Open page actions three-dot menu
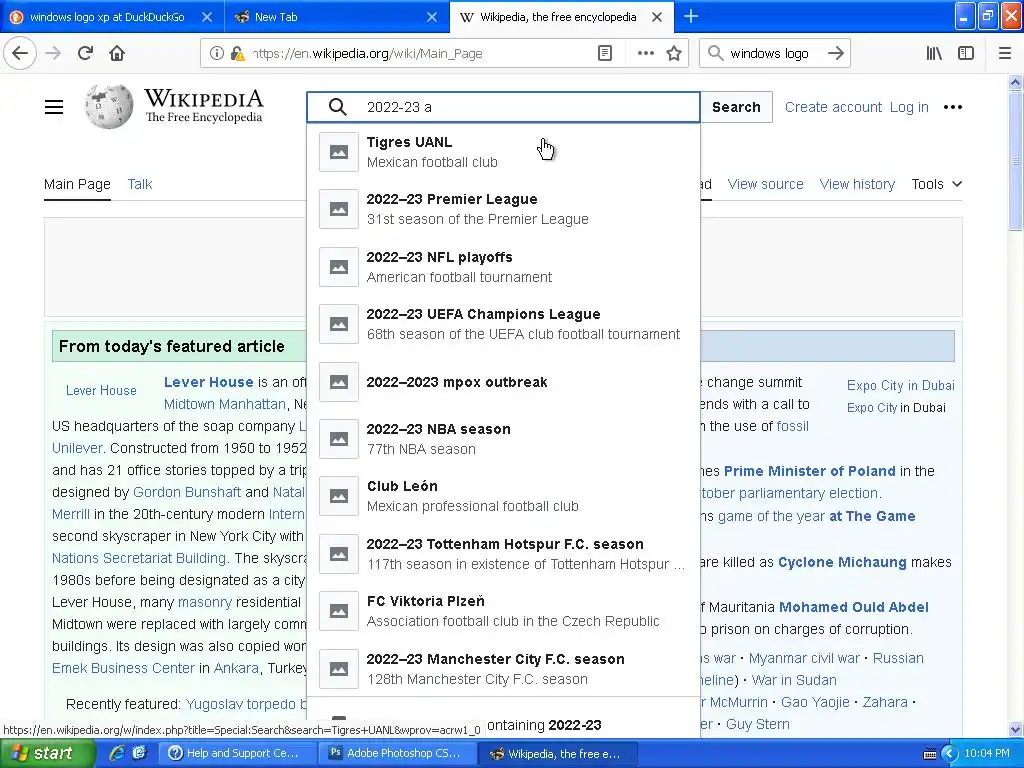 [645, 54]
